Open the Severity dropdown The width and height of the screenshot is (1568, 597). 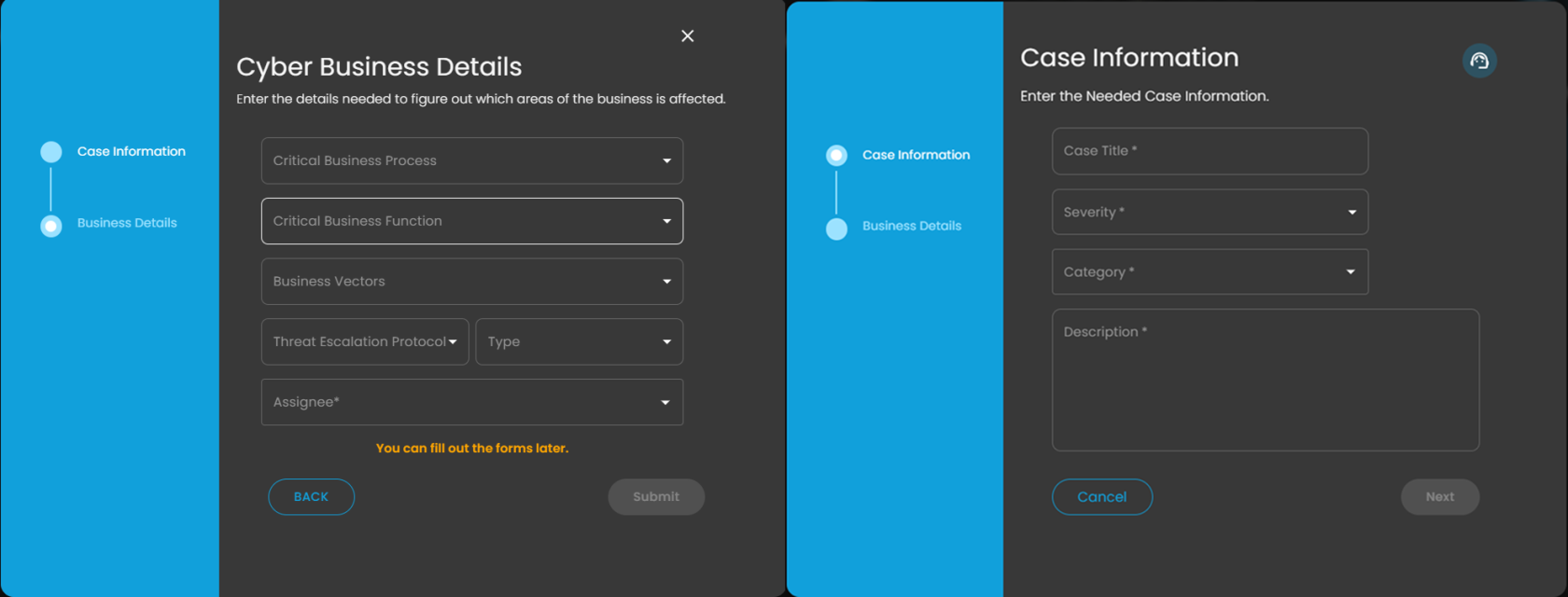(1210, 212)
